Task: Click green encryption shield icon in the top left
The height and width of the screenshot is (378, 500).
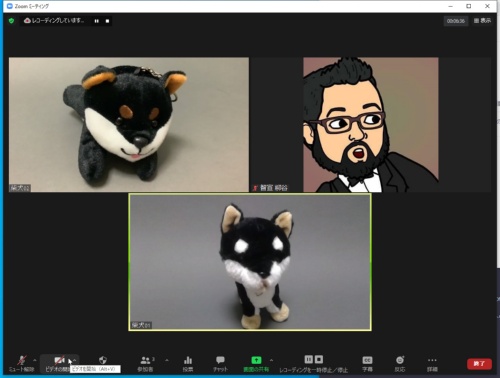Action: 11,21
